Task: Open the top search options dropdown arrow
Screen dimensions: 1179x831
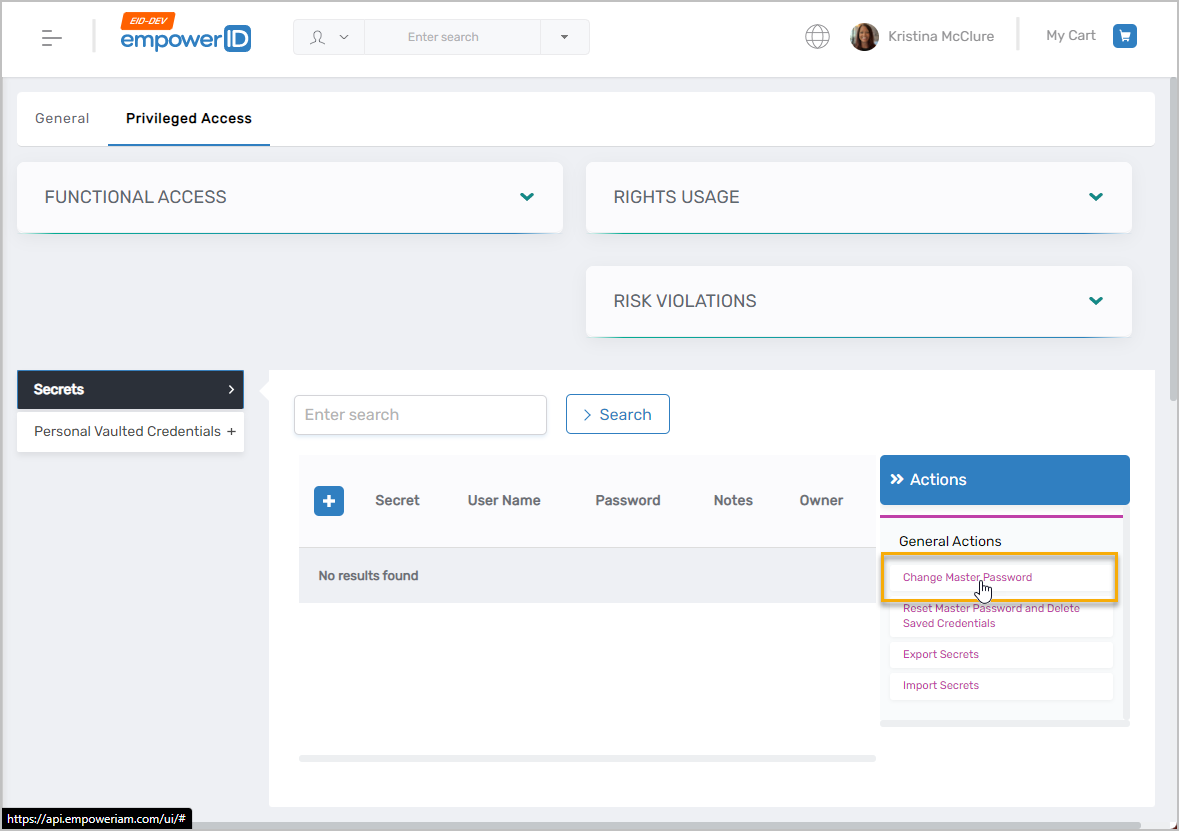Action: tap(564, 37)
